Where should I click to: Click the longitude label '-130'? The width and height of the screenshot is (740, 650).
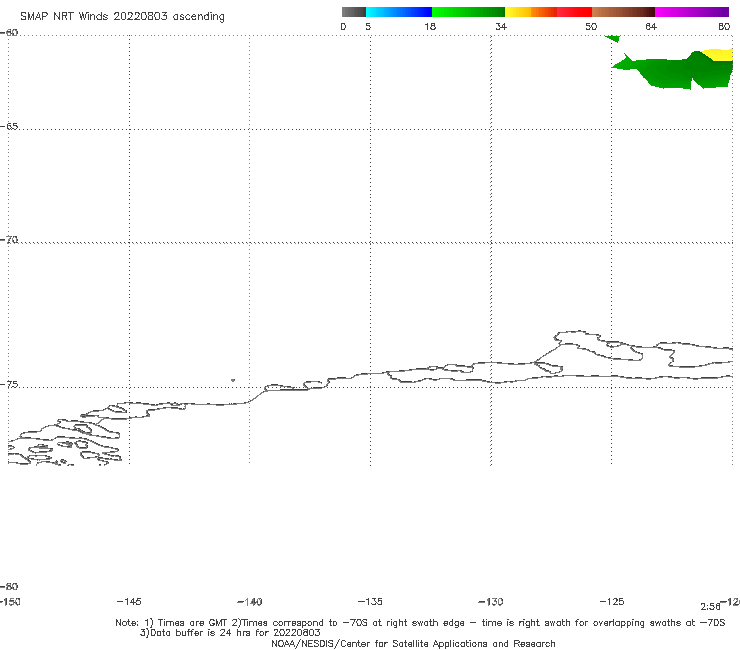[491, 601]
